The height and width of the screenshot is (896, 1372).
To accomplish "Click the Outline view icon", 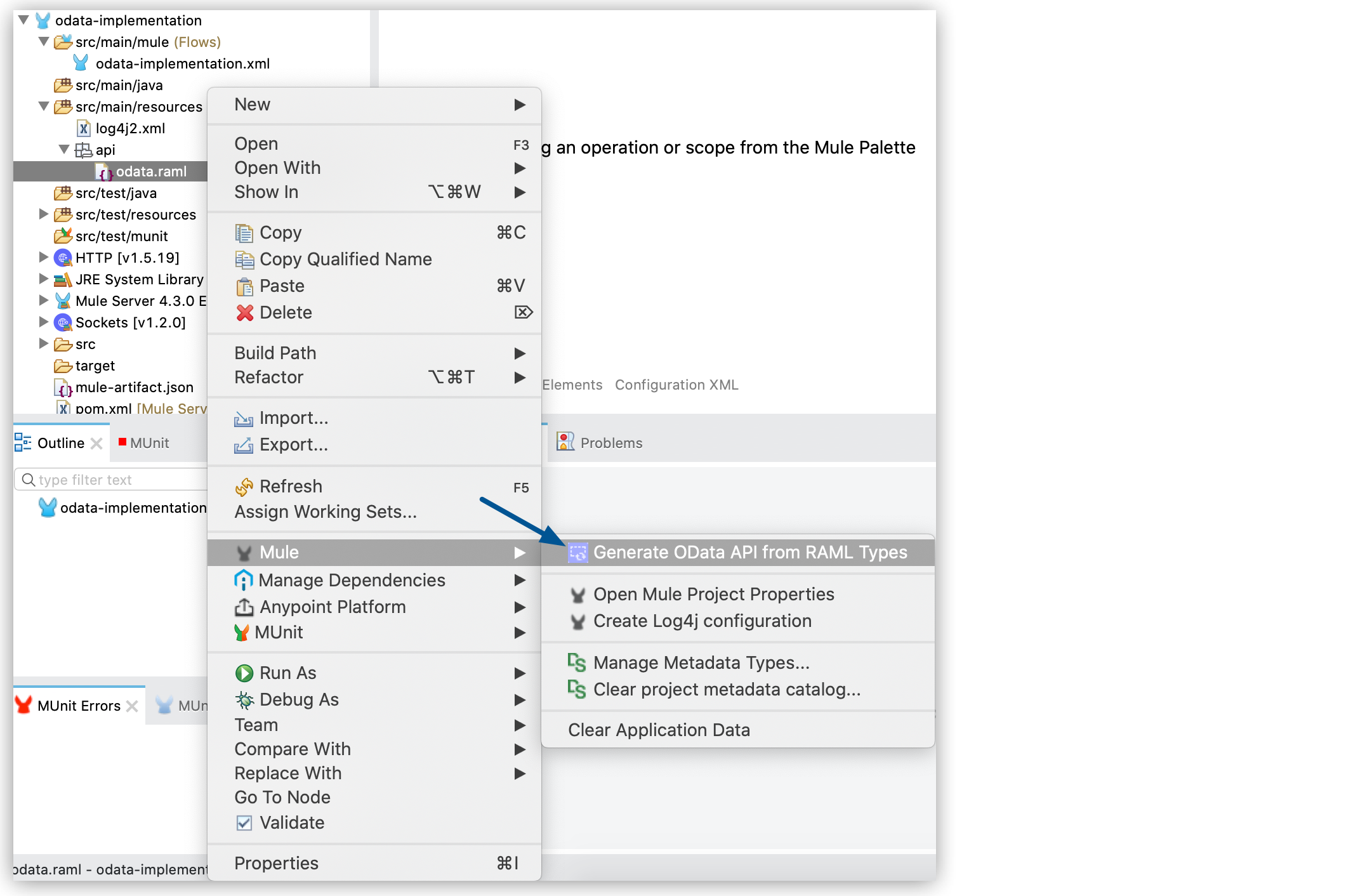I will 23,442.
